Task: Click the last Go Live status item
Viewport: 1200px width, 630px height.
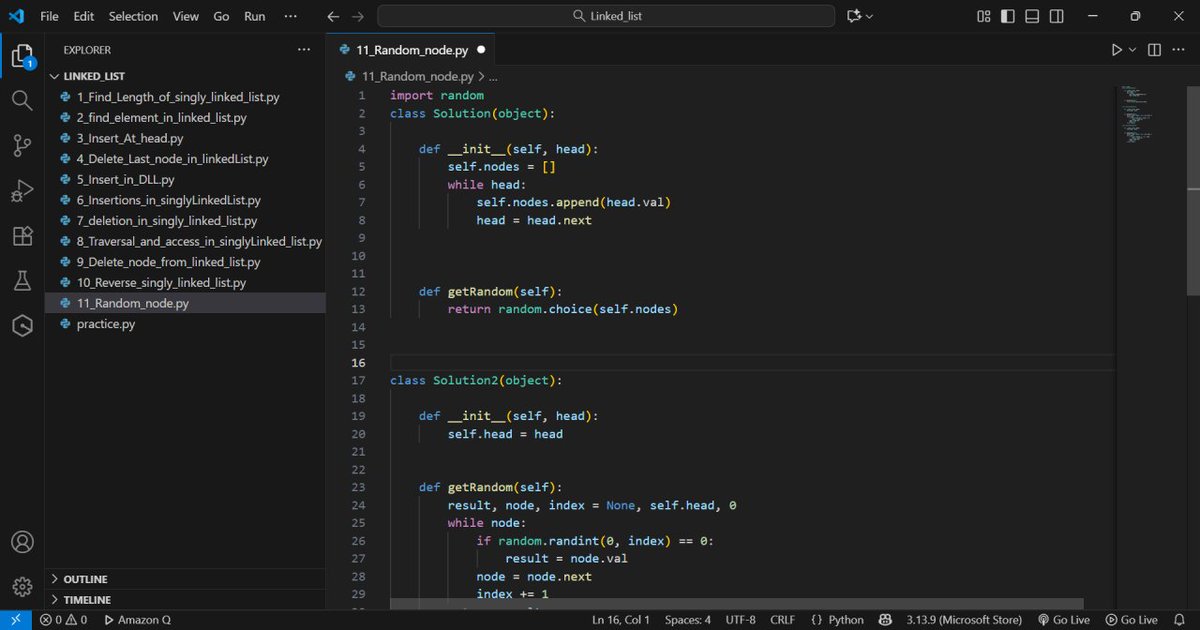Action: point(1131,620)
